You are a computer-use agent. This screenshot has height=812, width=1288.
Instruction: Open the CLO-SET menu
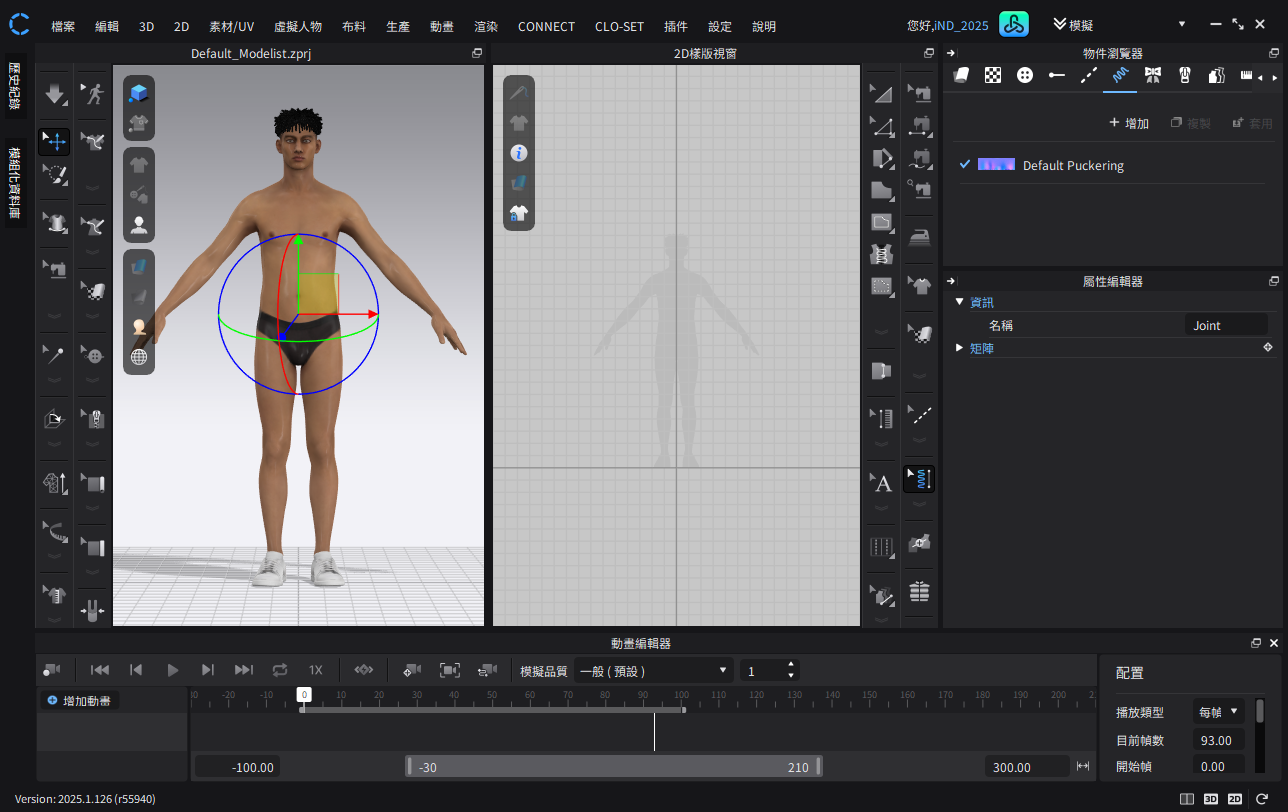point(619,26)
